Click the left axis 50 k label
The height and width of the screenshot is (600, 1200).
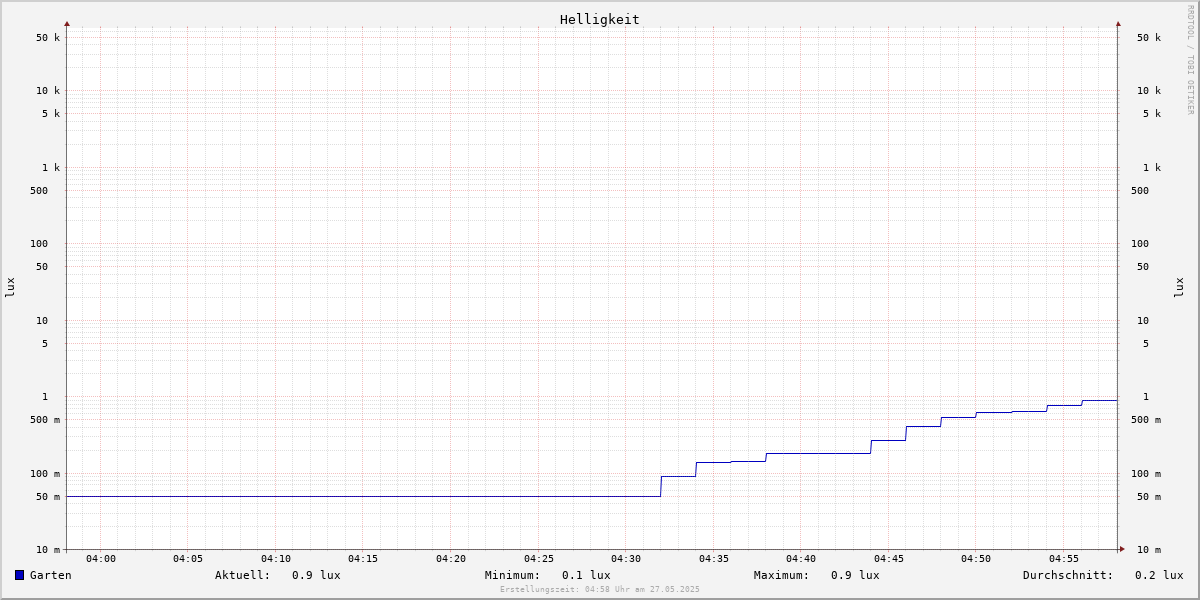48,38
